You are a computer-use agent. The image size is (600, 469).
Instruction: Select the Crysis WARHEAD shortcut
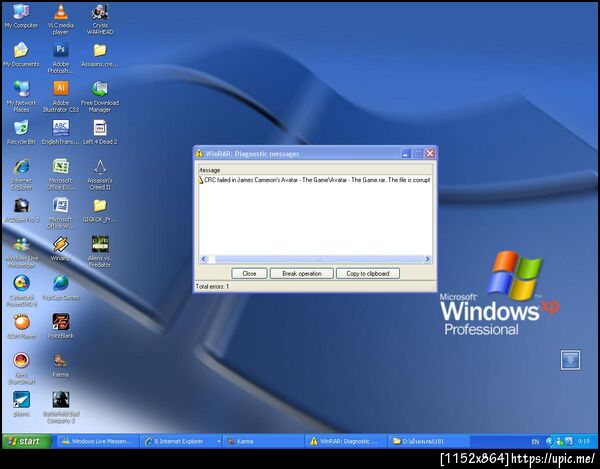pos(100,19)
